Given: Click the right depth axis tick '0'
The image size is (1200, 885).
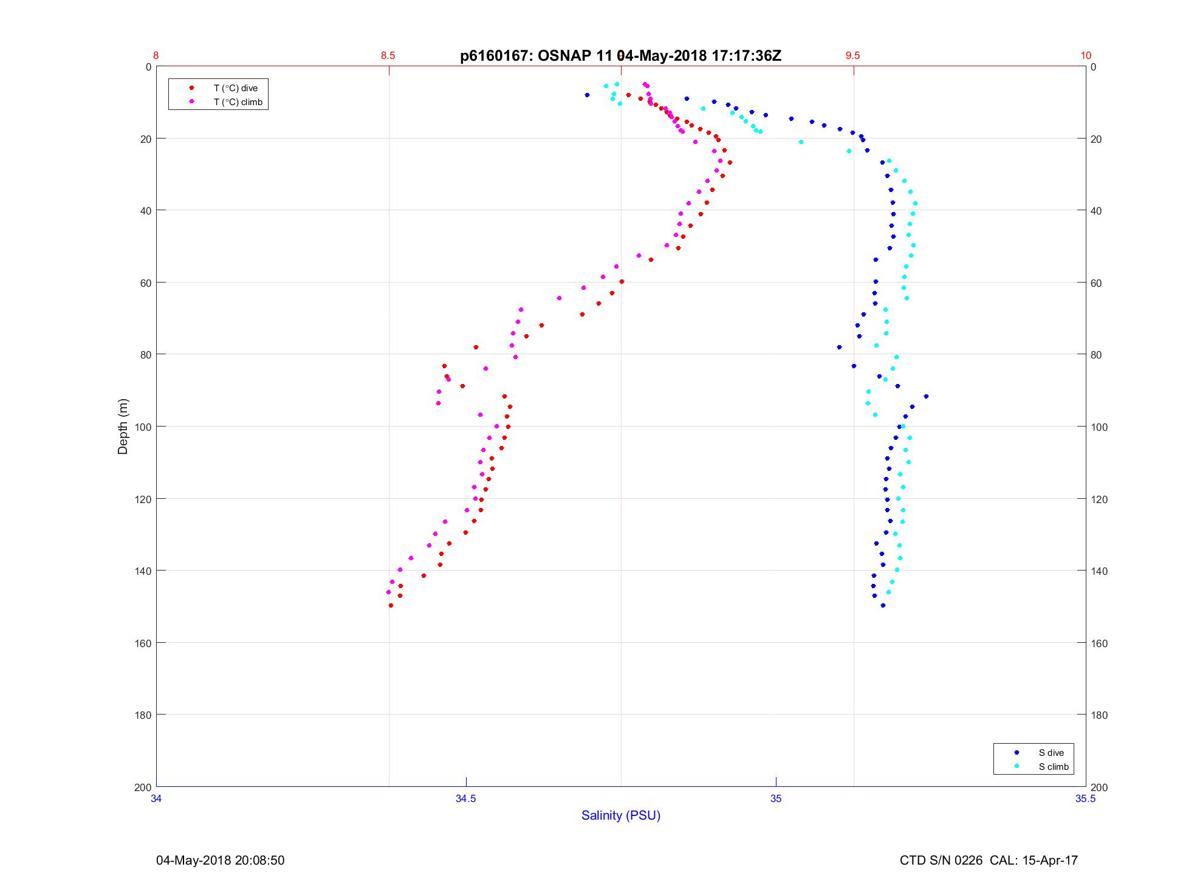Looking at the screenshot, I should pyautogui.click(x=1093, y=67).
